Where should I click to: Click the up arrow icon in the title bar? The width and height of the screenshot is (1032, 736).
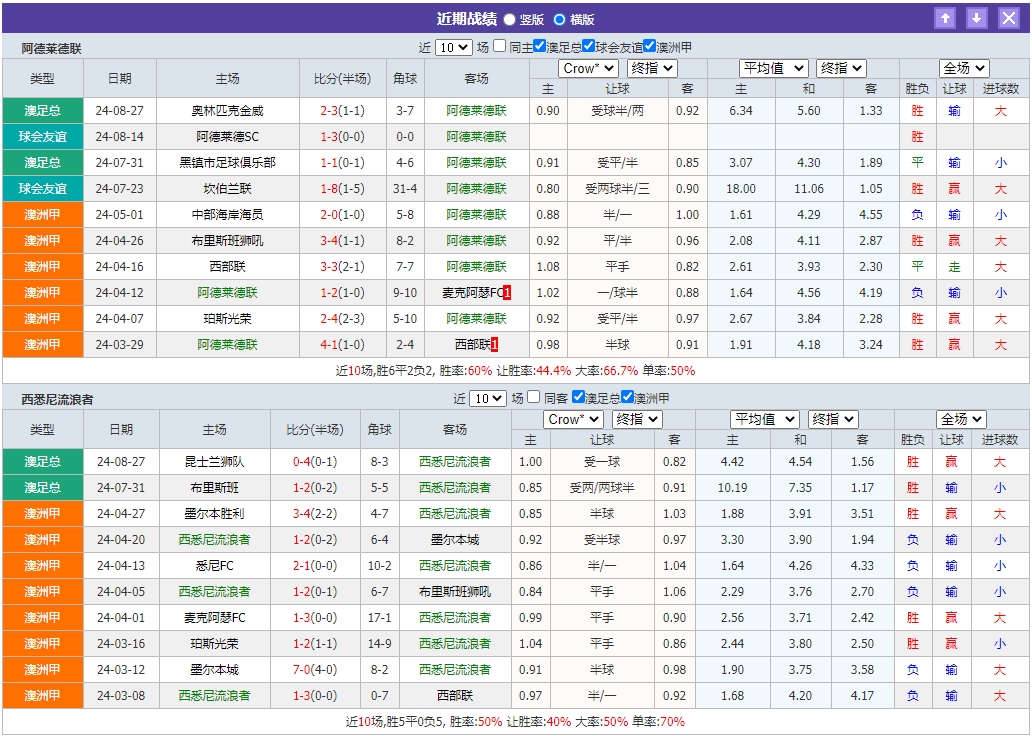[x=945, y=17]
